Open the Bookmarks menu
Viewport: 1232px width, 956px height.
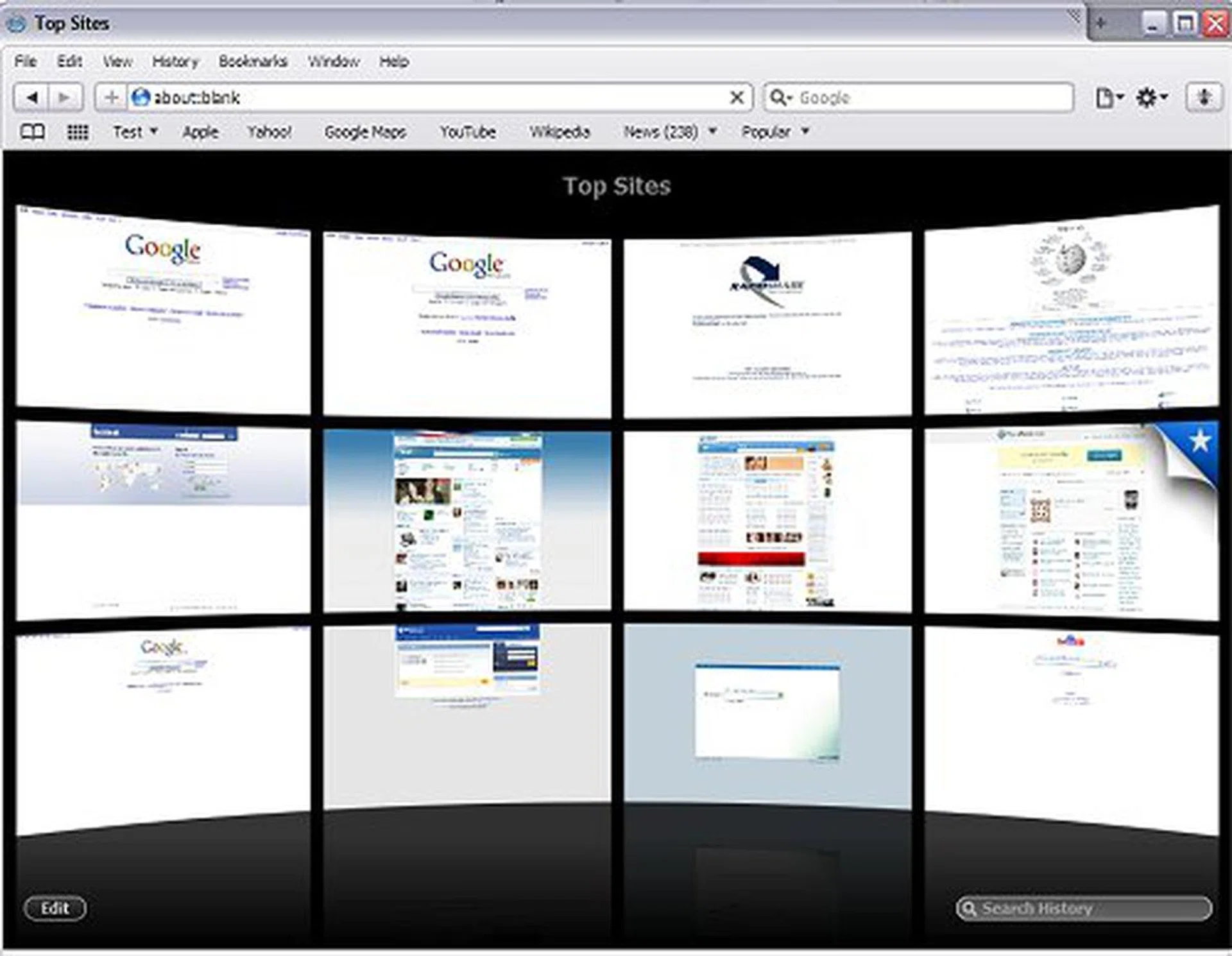click(253, 62)
